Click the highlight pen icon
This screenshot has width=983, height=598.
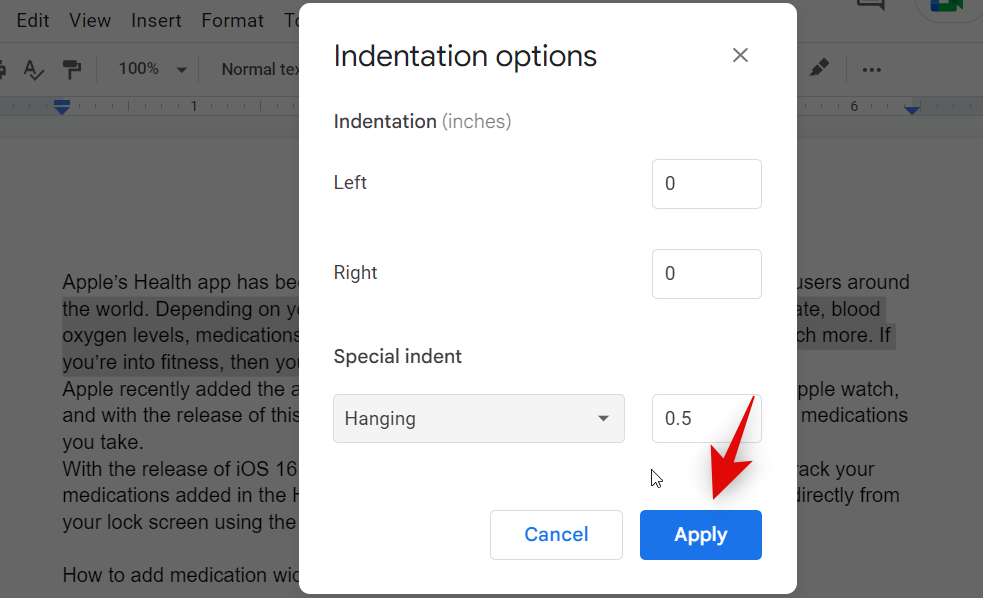(x=819, y=69)
